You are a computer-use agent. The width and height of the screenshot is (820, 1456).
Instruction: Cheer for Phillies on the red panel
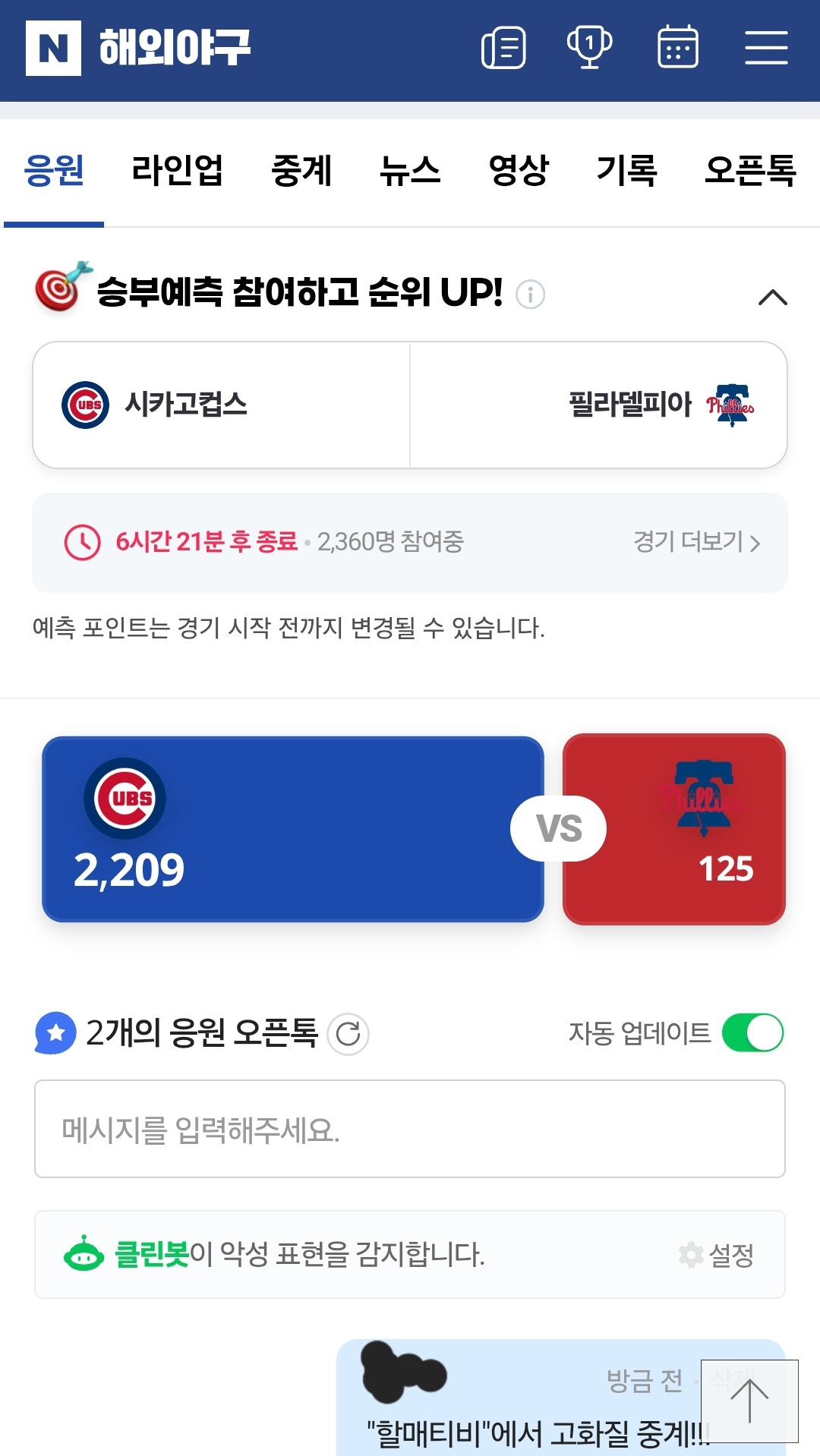(x=674, y=829)
